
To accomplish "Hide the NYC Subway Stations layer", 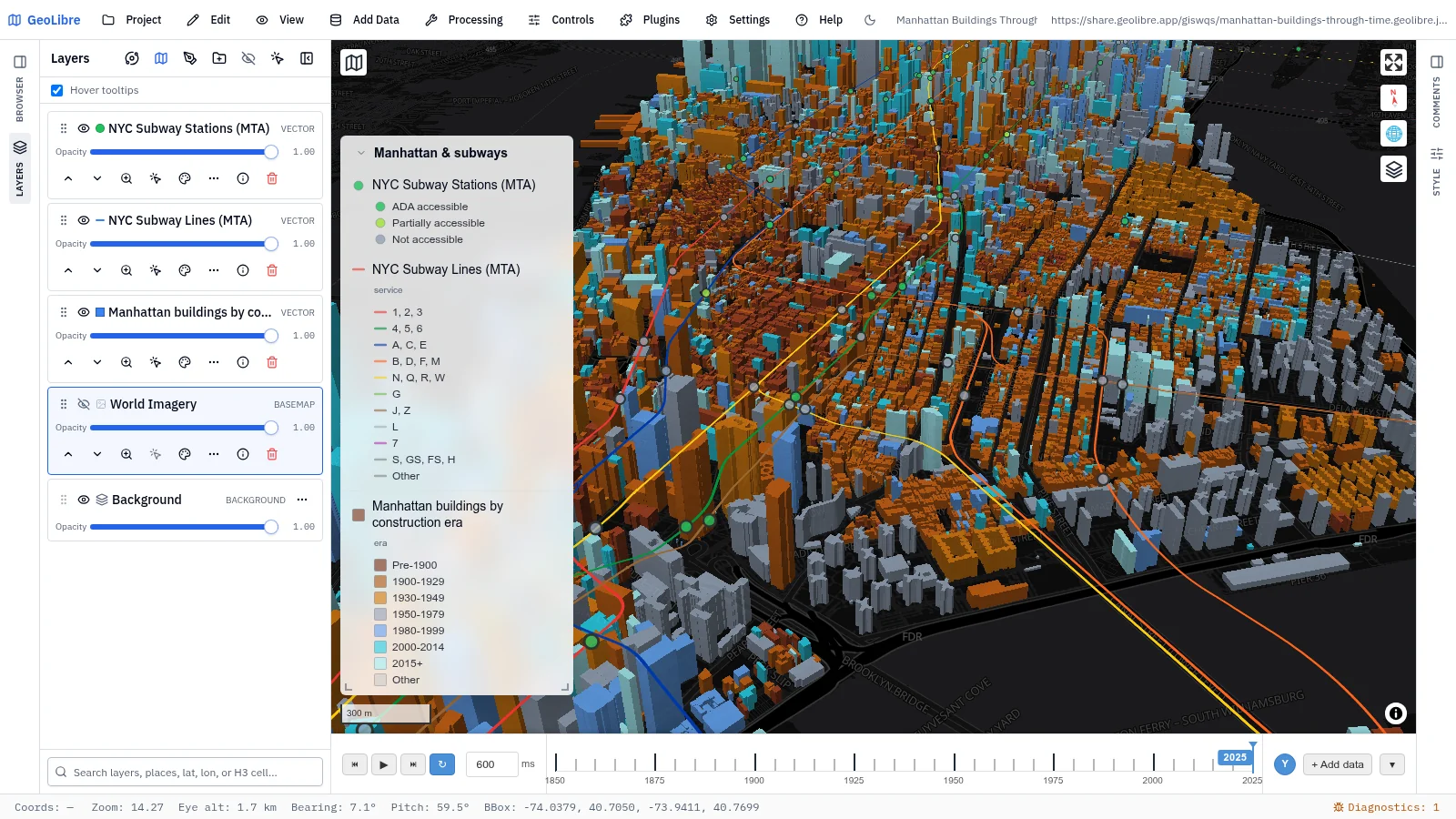I will click(x=84, y=128).
